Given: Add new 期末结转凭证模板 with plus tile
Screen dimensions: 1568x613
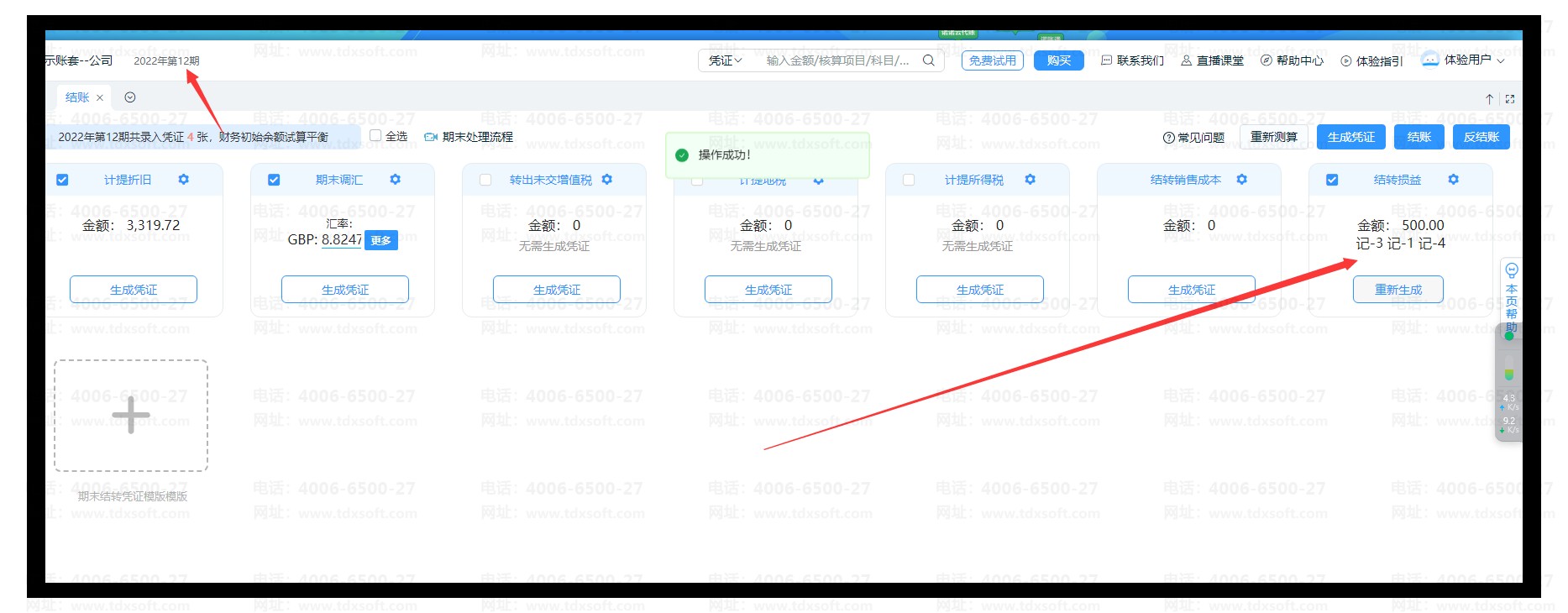Looking at the screenshot, I should pos(131,416).
